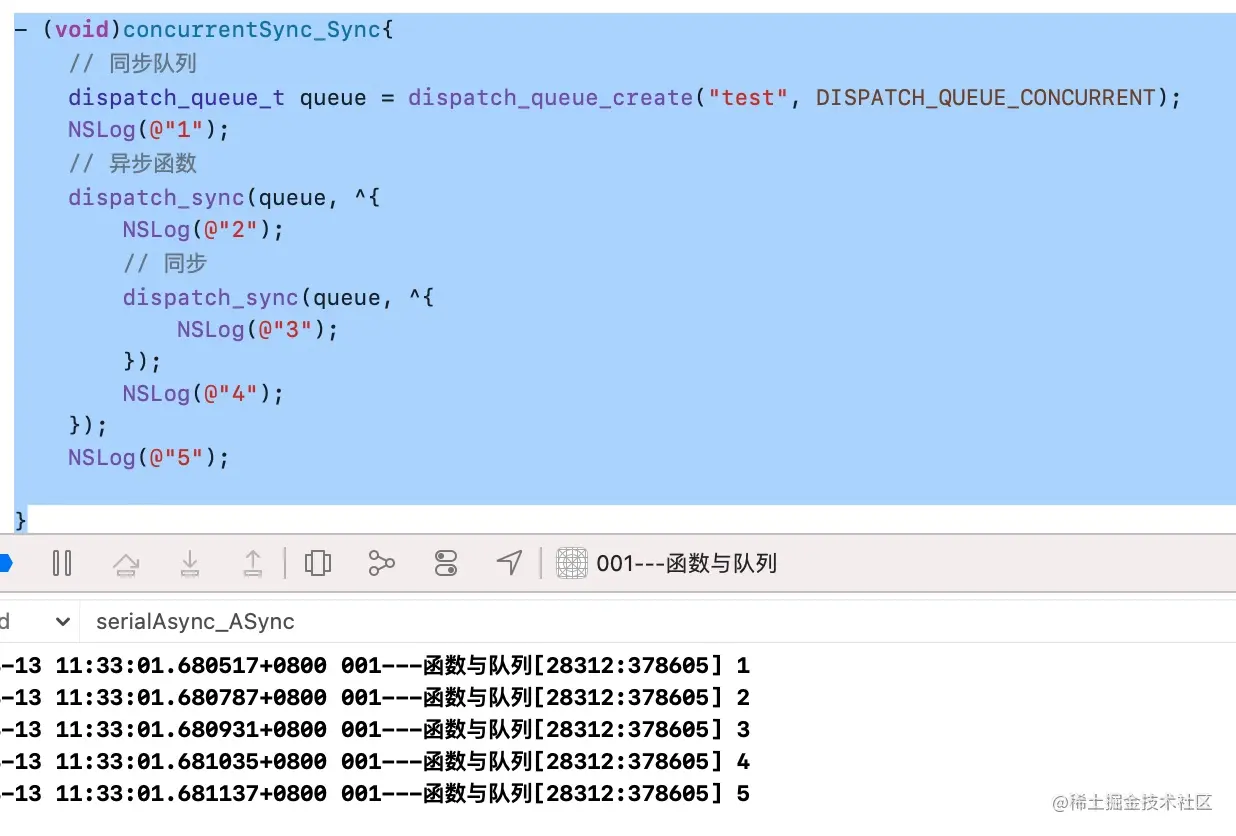Click the Simulate Location icon

[509, 563]
